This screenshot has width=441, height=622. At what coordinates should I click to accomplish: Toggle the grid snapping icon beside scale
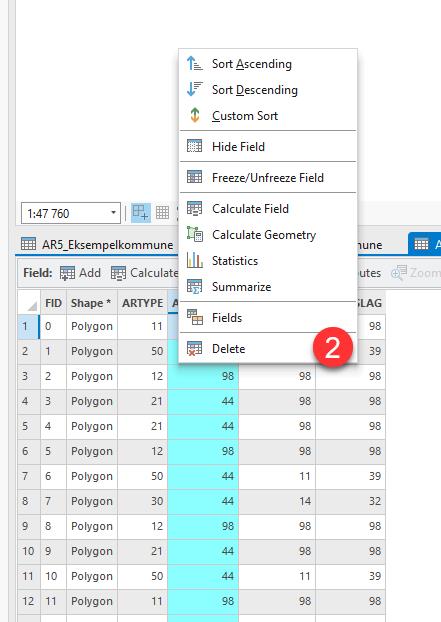click(140, 213)
